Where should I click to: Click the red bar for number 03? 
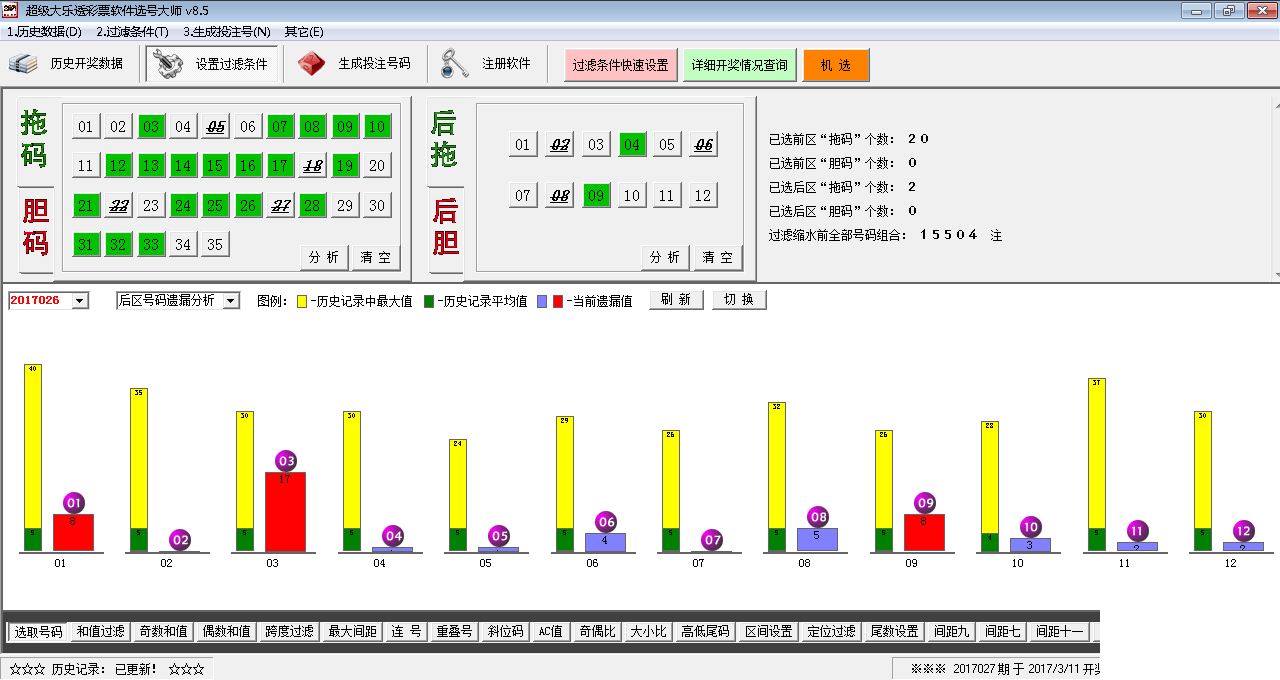coord(285,511)
